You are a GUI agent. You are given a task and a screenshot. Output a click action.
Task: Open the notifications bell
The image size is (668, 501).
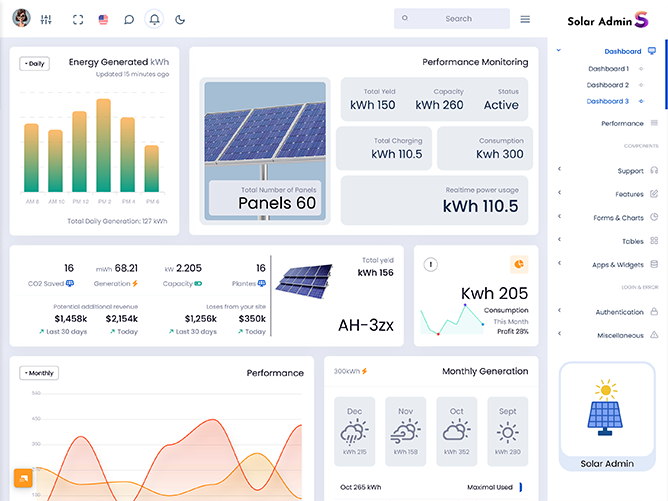pyautogui.click(x=154, y=19)
